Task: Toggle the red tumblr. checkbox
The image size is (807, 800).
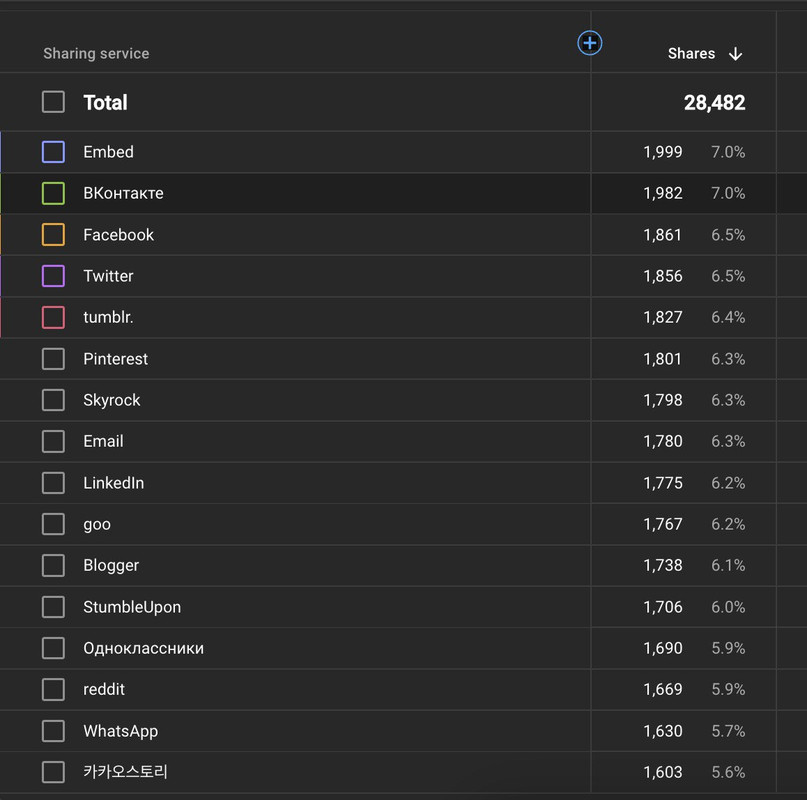Action: coord(53,317)
